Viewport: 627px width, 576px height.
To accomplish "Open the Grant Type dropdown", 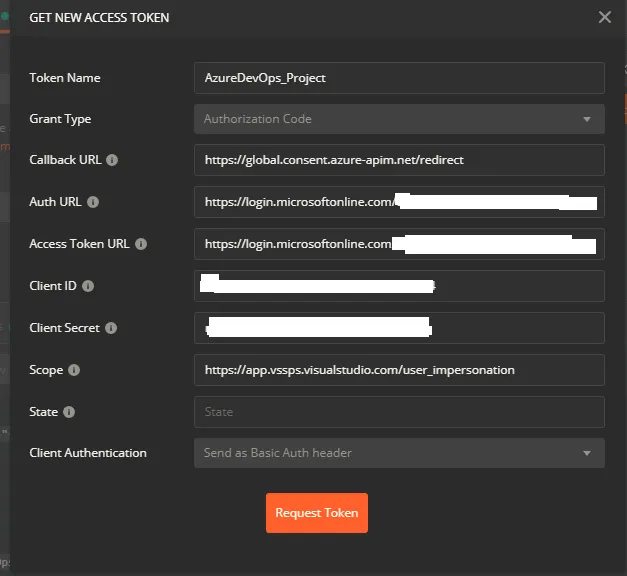I will [x=398, y=119].
